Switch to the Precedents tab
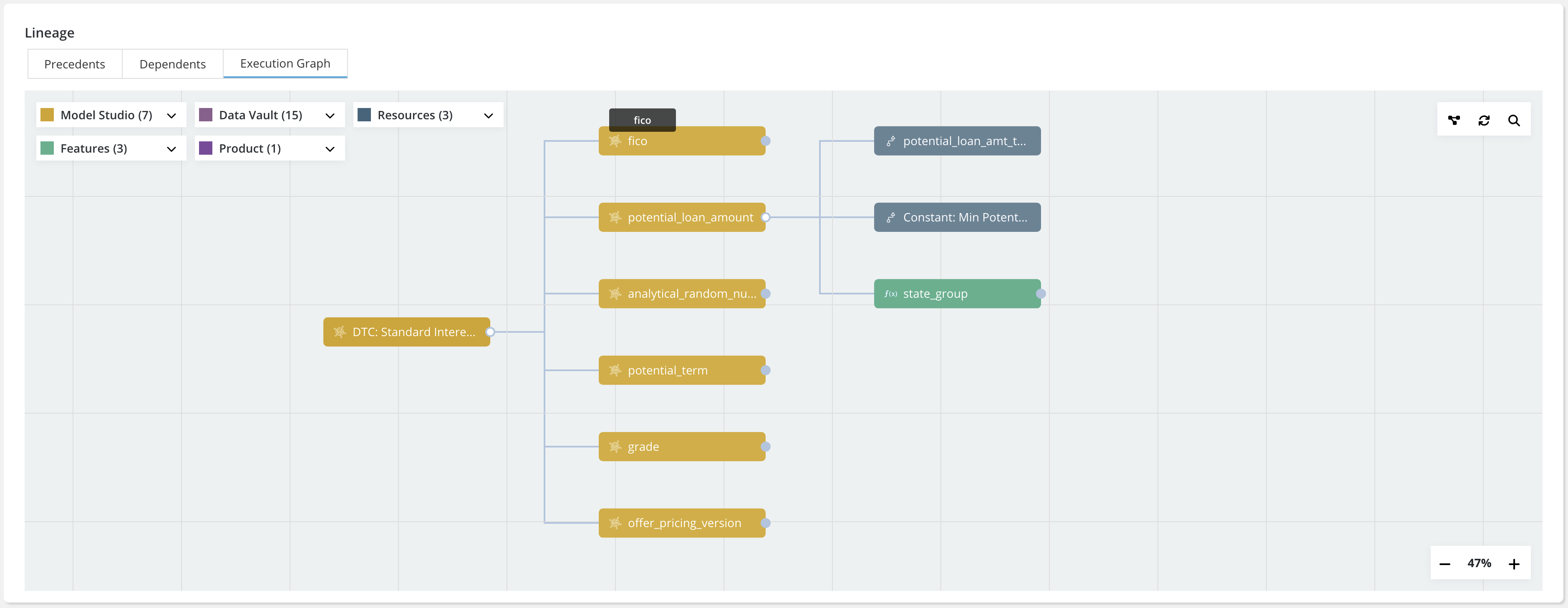Image resolution: width=1568 pixels, height=608 pixels. point(74,64)
